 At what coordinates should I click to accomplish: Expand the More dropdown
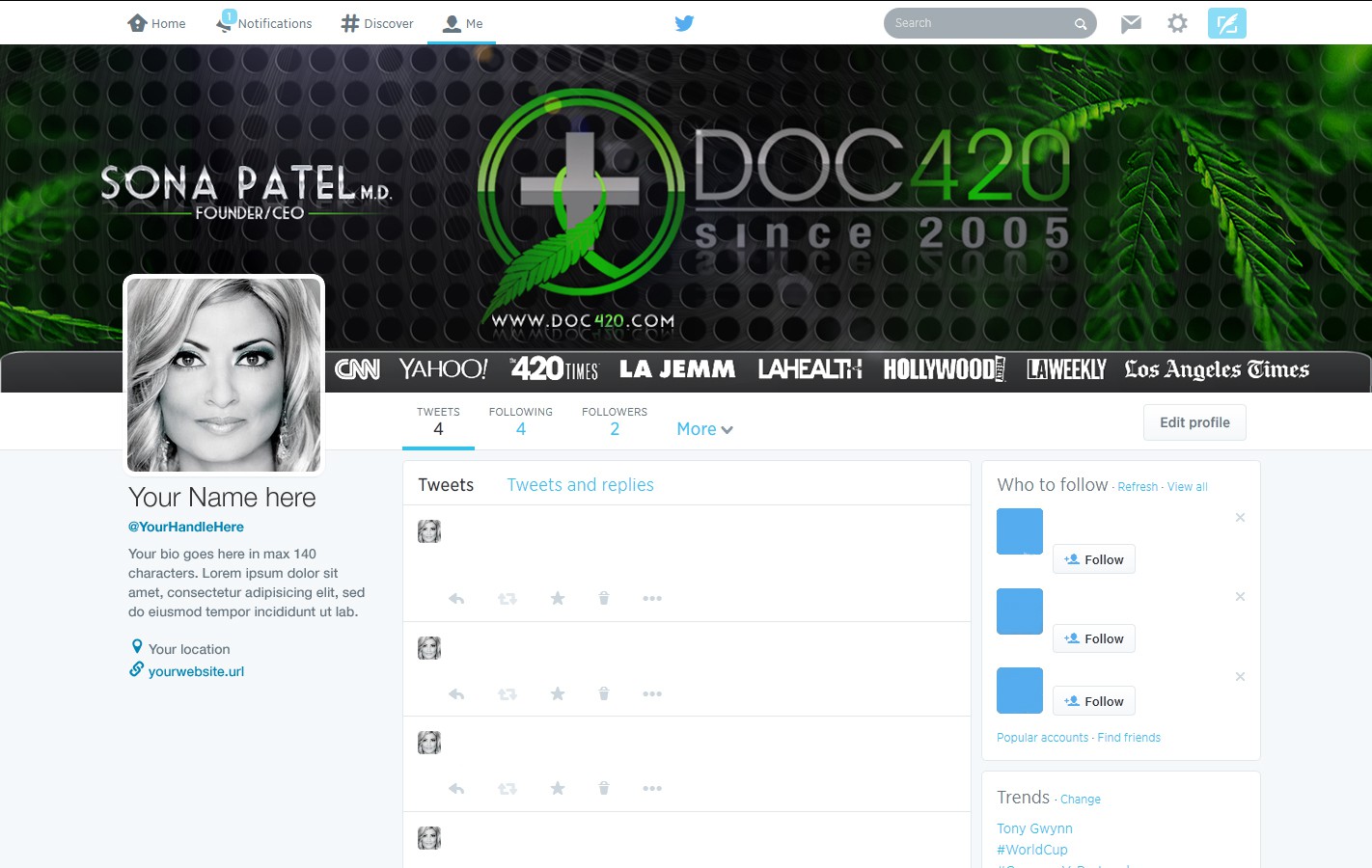click(x=705, y=429)
